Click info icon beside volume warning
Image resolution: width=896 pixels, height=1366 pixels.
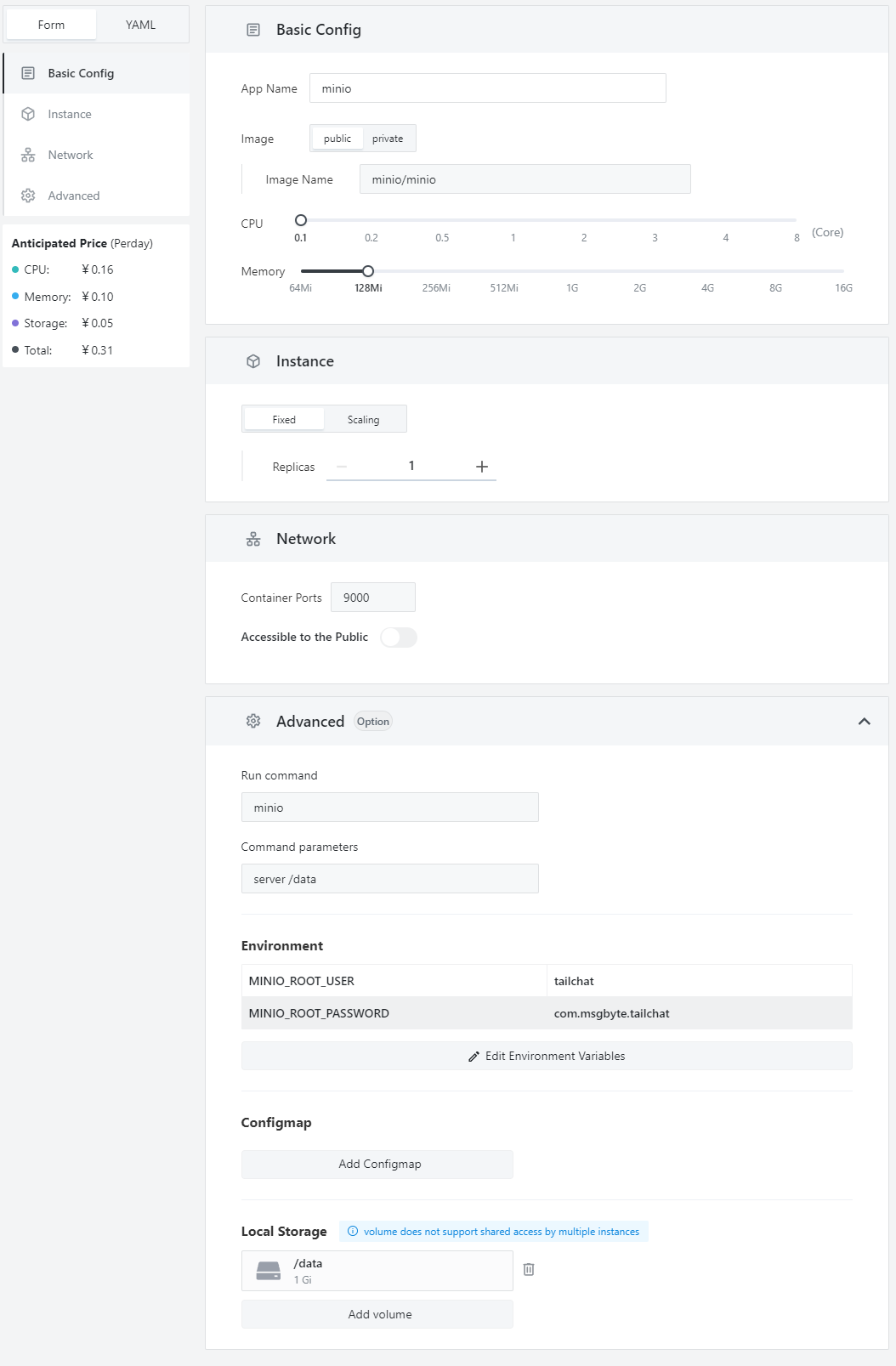click(353, 1232)
